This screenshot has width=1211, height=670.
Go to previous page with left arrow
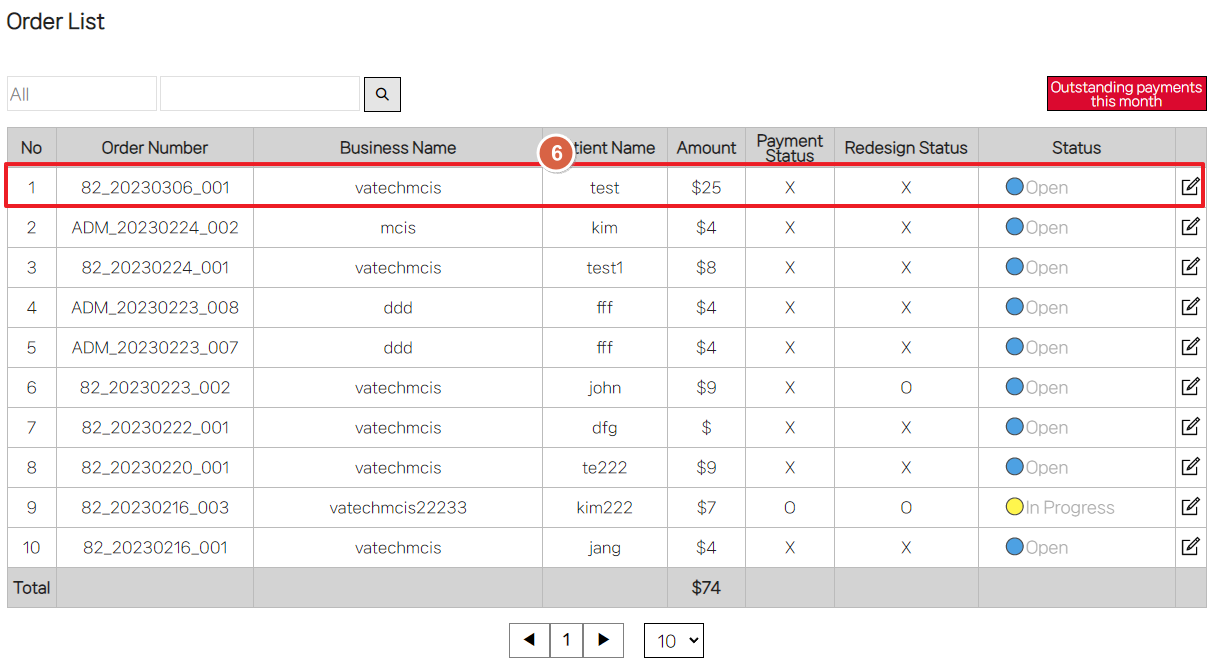[x=529, y=640]
